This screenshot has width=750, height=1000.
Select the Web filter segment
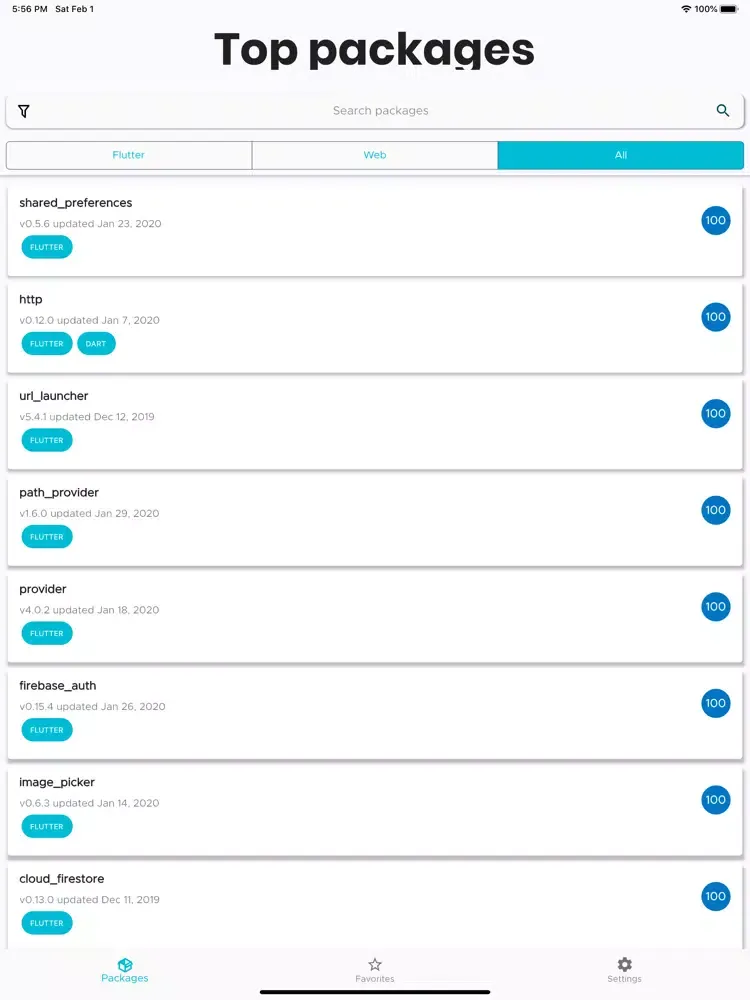(x=375, y=155)
